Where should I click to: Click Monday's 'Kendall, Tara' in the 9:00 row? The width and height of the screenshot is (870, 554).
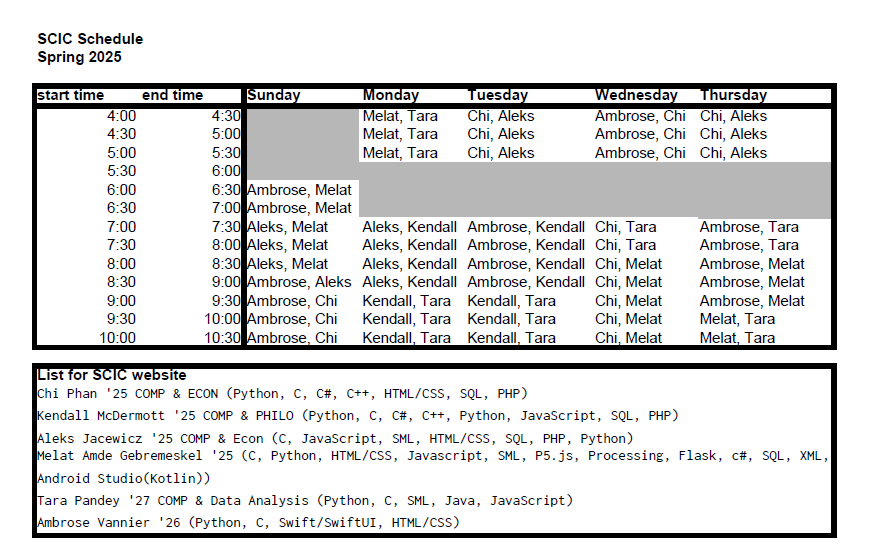tap(406, 301)
